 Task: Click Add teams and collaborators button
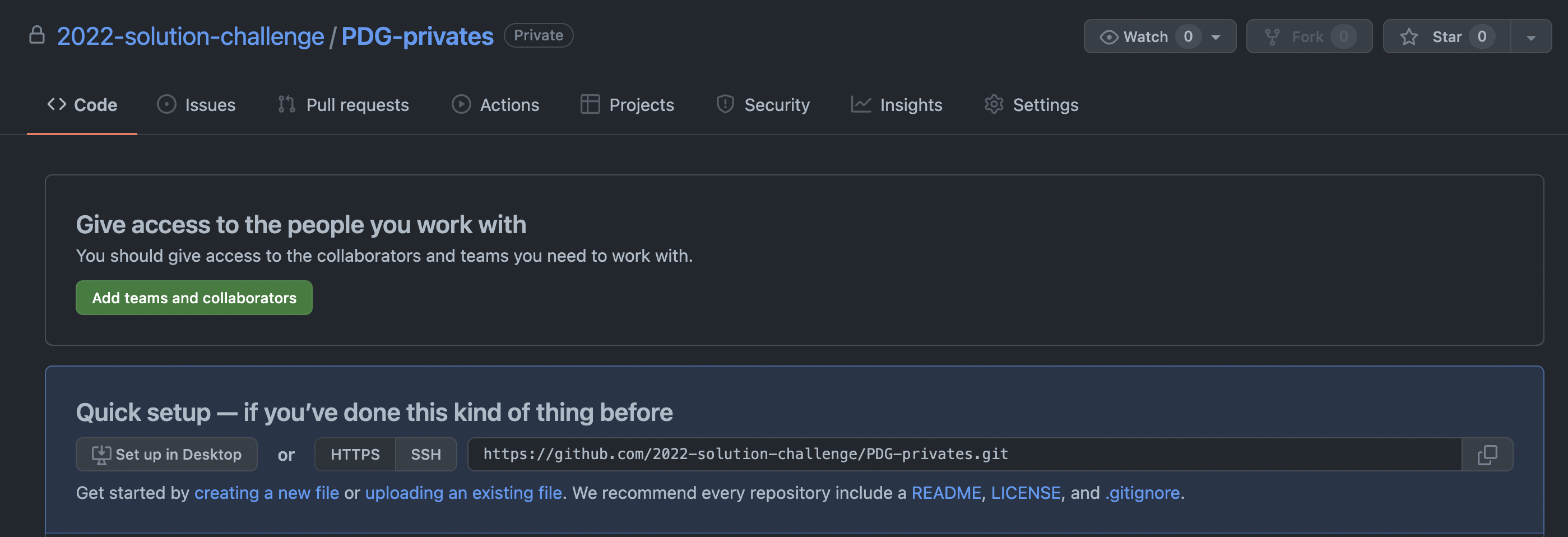coord(194,298)
